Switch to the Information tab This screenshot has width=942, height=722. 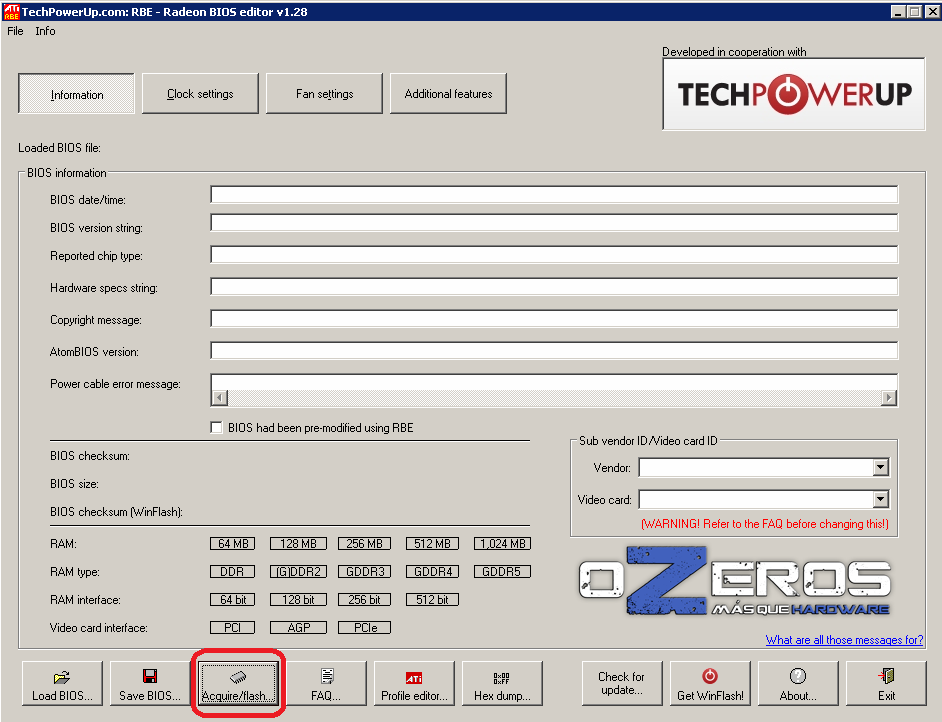pos(76,94)
